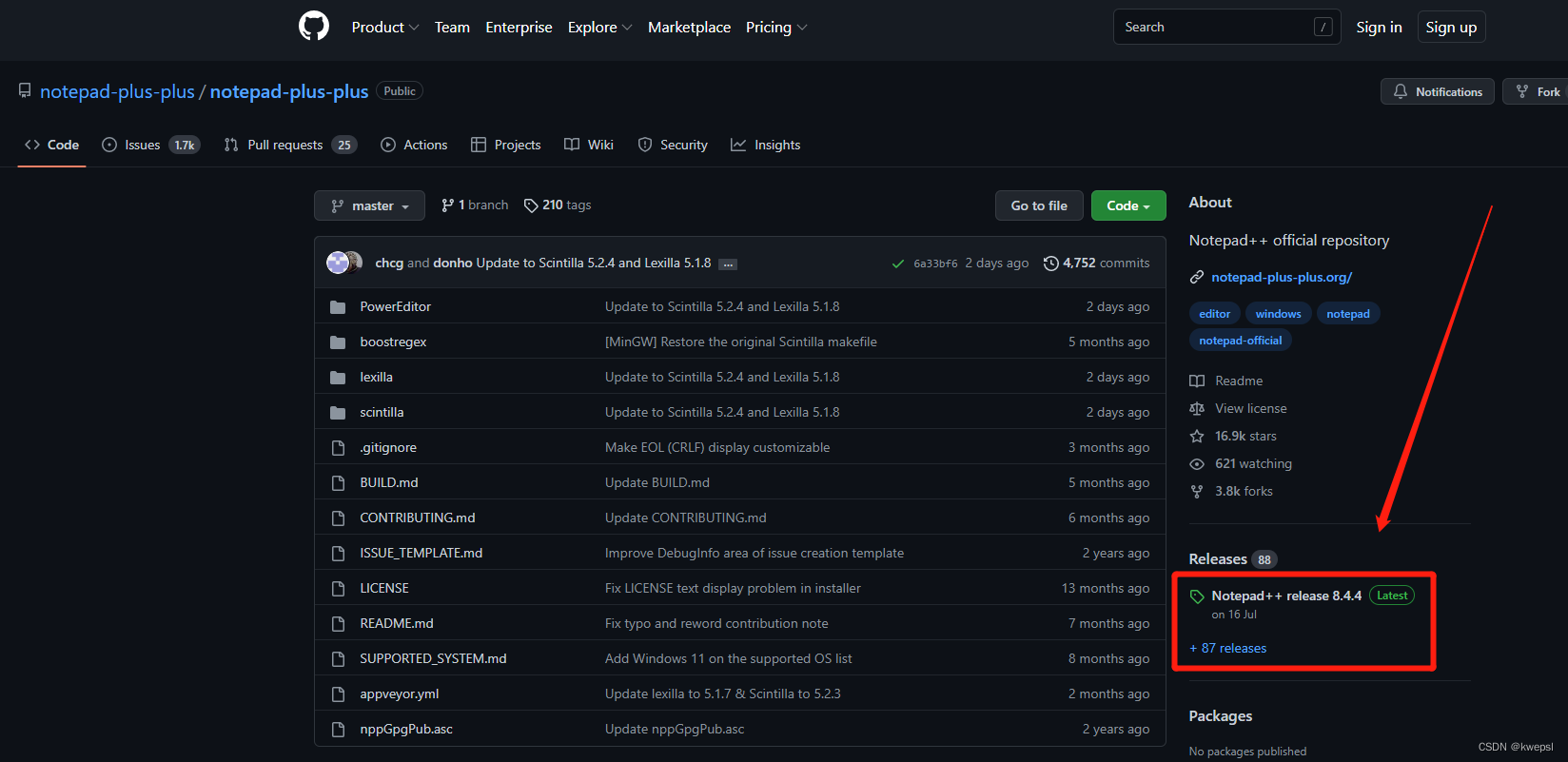Click the LICENSE file icon
Screen dimensions: 1568x762
tap(338, 588)
